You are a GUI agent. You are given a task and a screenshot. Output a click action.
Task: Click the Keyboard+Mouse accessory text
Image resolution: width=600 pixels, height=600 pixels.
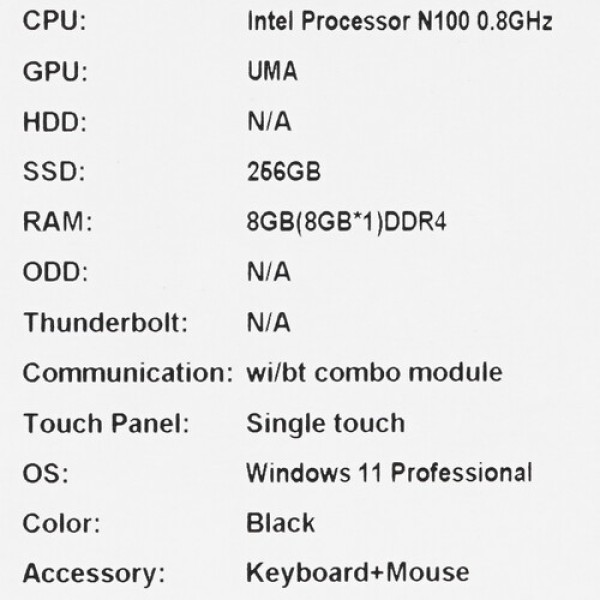pos(357,573)
